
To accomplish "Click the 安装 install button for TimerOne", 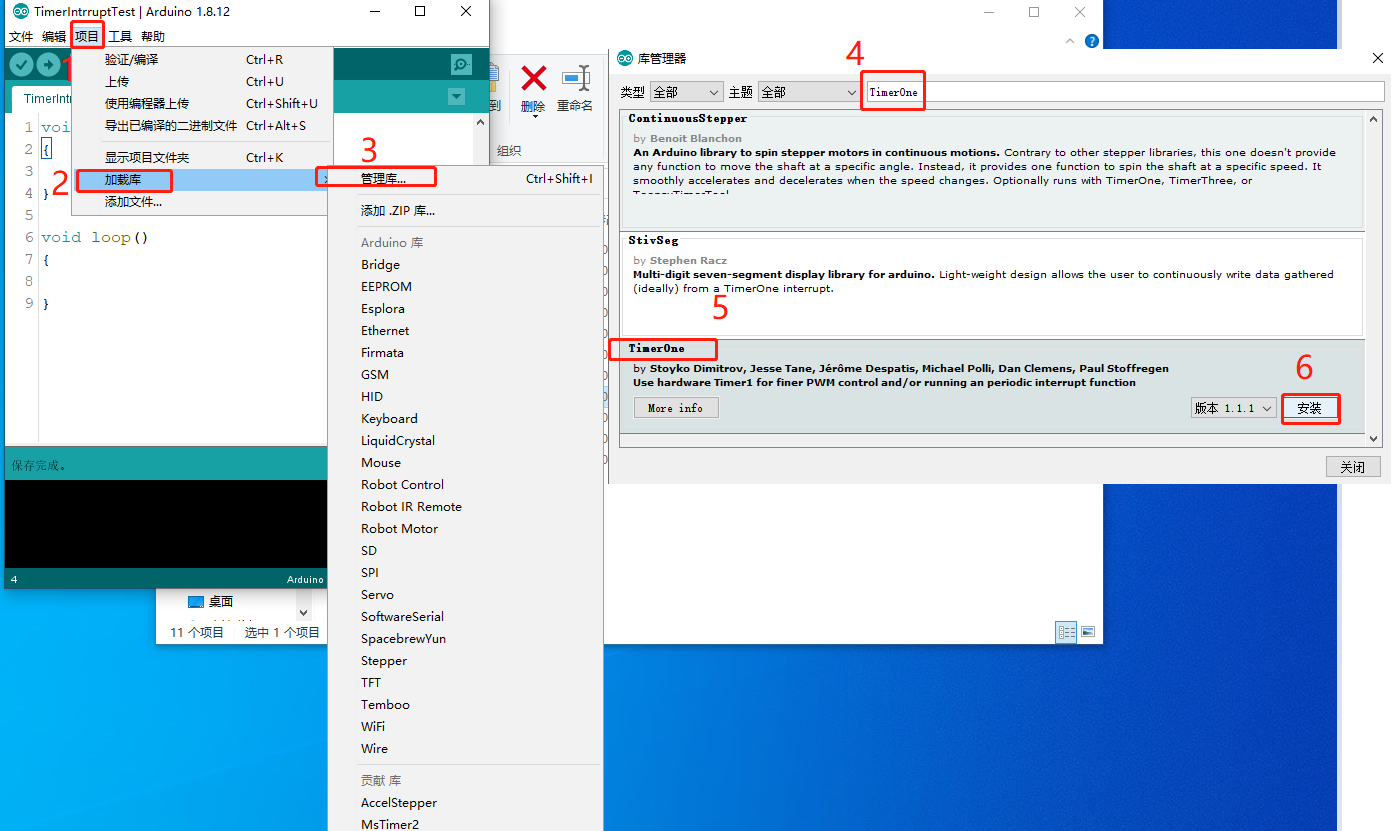I will coord(1309,408).
